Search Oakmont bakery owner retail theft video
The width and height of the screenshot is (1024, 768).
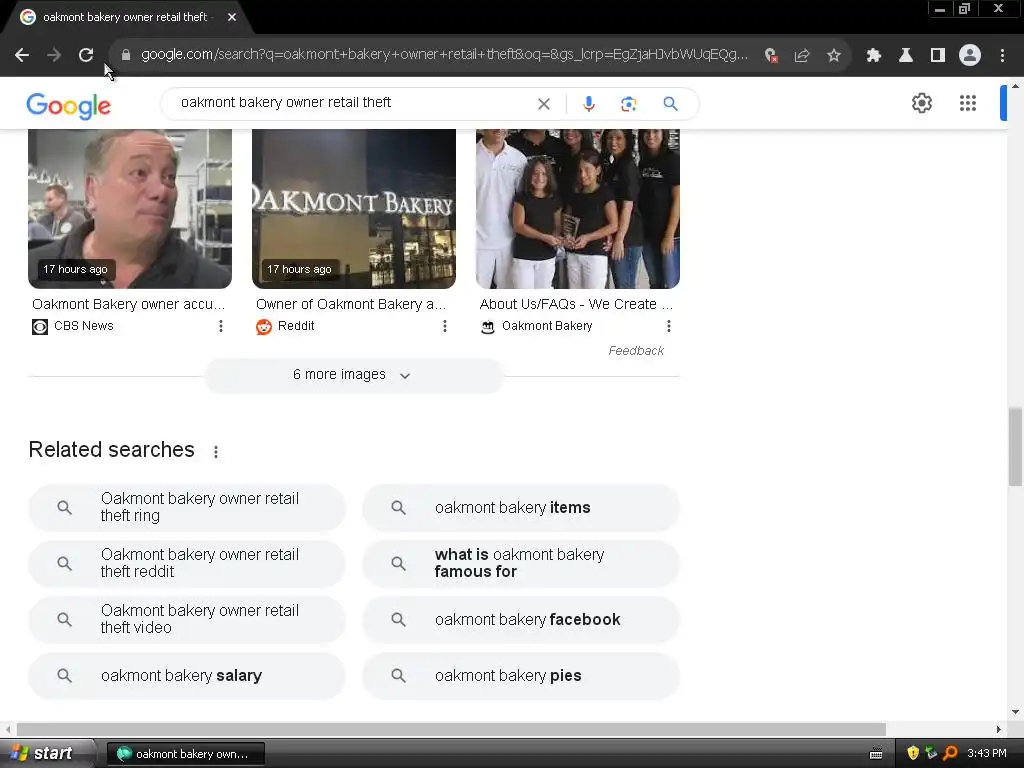click(x=186, y=619)
